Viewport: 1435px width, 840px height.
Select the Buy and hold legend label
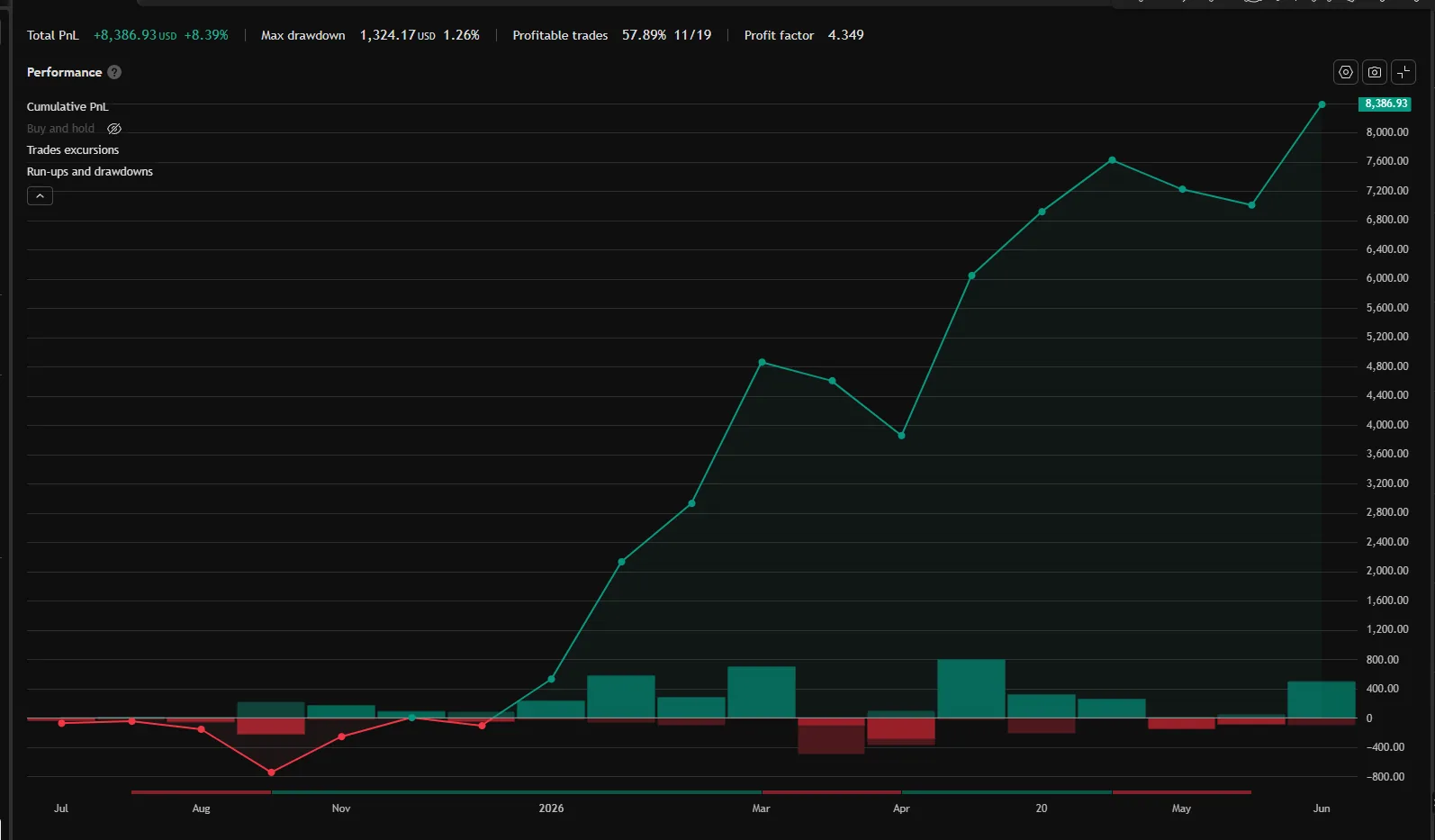point(60,129)
